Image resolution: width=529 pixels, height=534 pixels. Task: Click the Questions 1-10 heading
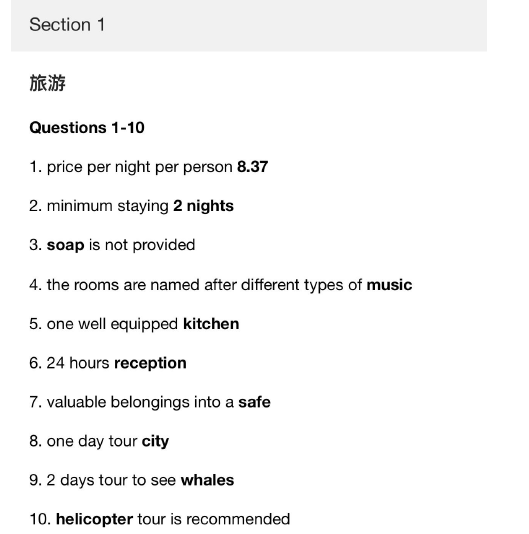point(87,128)
